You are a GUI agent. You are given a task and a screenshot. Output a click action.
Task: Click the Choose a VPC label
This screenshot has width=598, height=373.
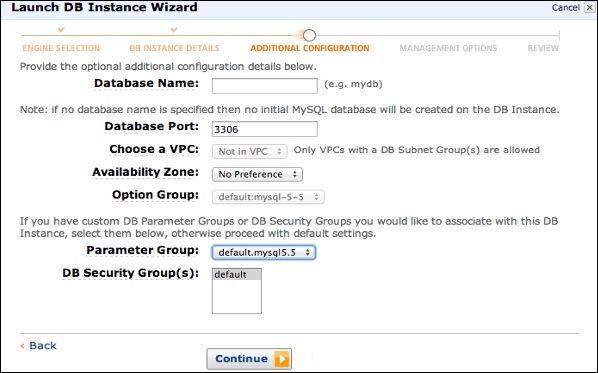154,150
